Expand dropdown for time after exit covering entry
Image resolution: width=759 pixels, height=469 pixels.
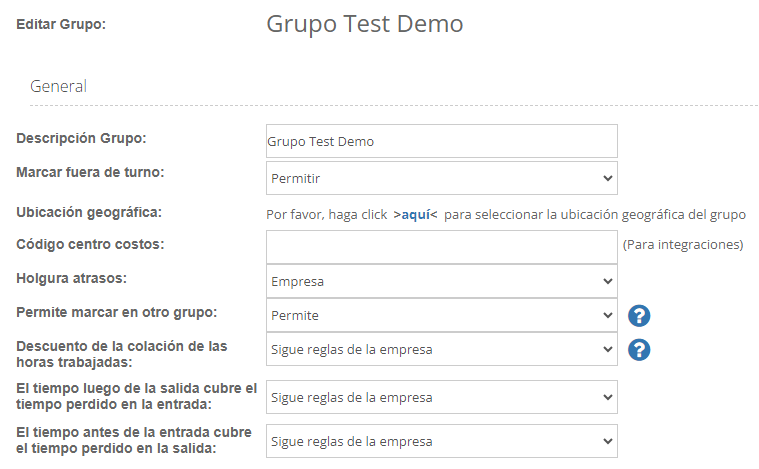(x=441, y=397)
